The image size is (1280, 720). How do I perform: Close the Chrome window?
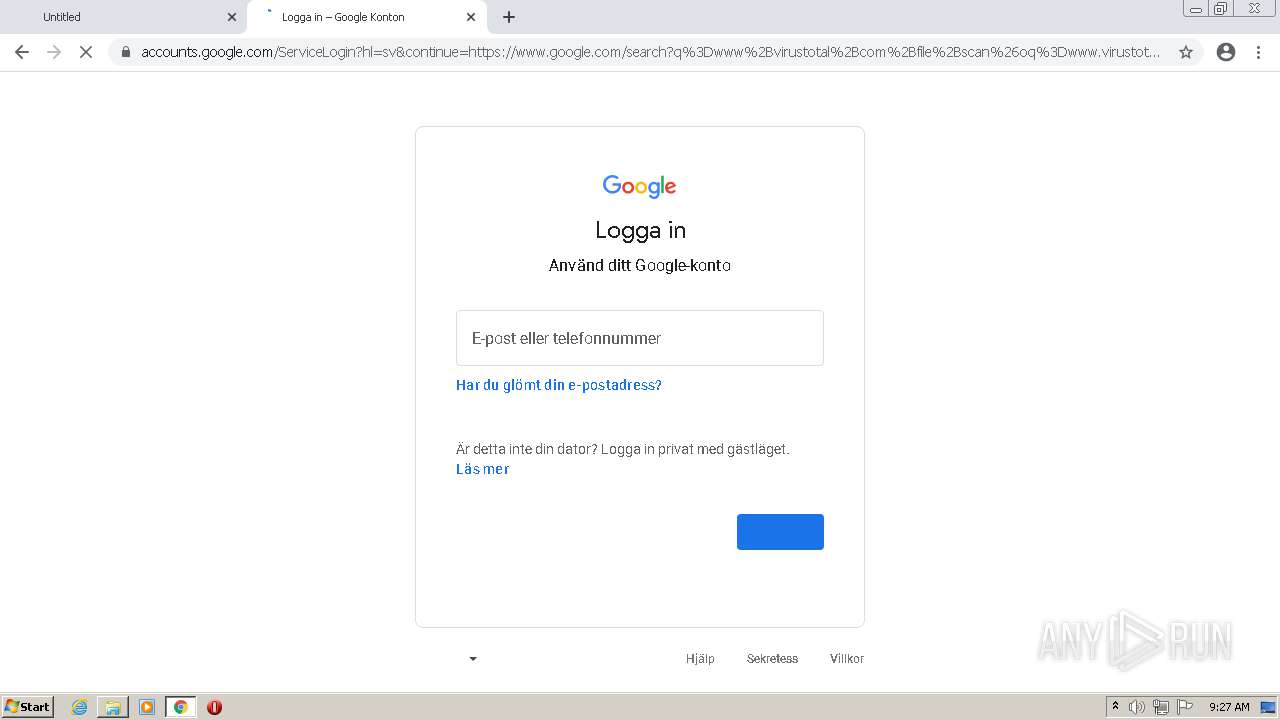pyautogui.click(x=1254, y=9)
